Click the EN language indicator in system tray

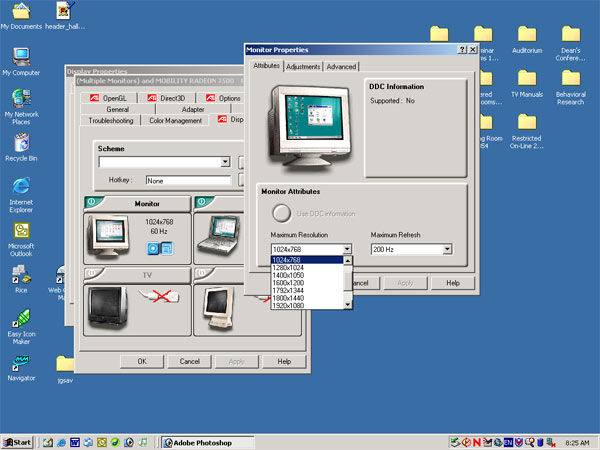tap(508, 443)
